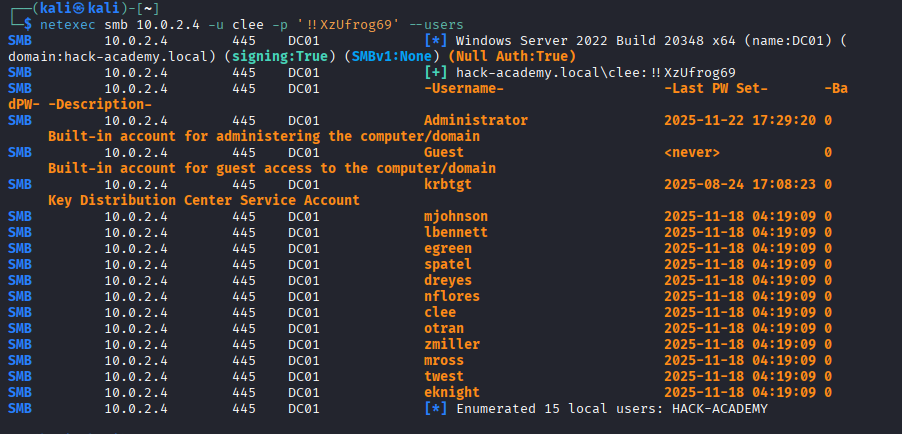The width and height of the screenshot is (902, 434).
Task: Click the krbtgt username entry
Action: (x=448, y=184)
